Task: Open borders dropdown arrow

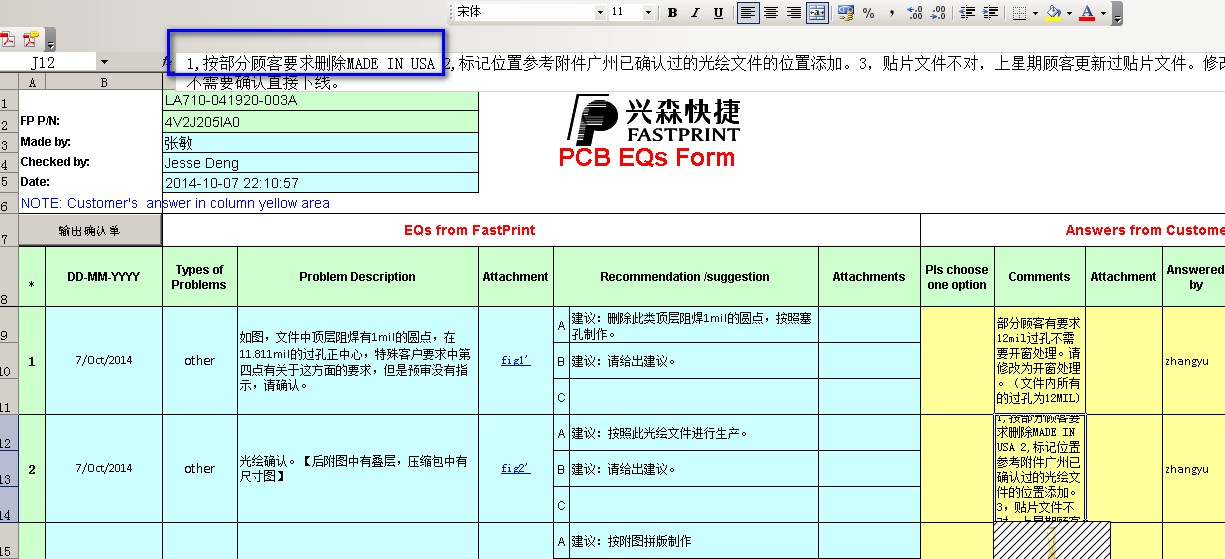Action: pos(1034,13)
